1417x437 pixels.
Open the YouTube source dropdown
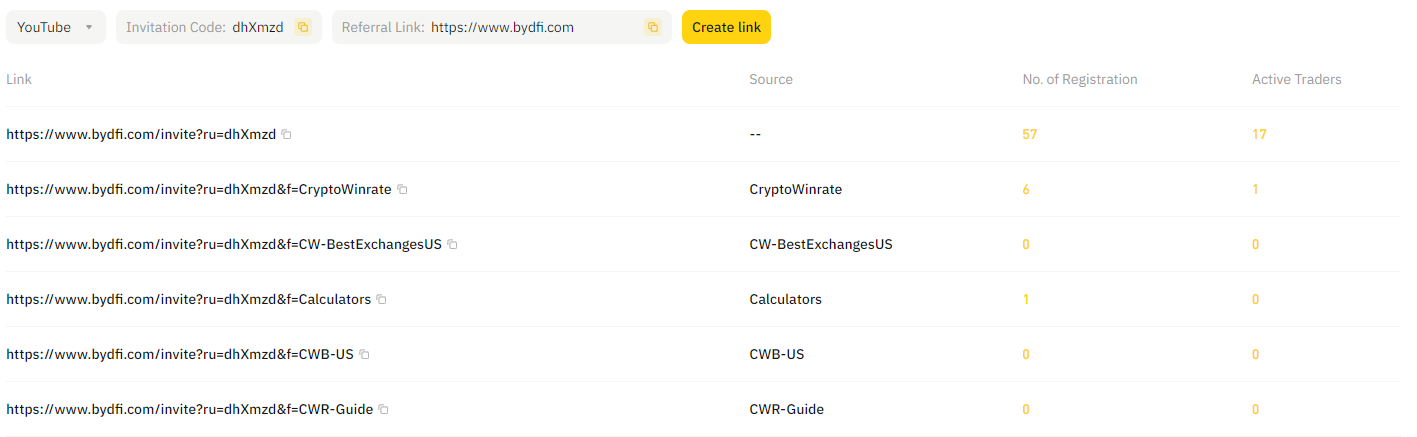(x=56, y=27)
